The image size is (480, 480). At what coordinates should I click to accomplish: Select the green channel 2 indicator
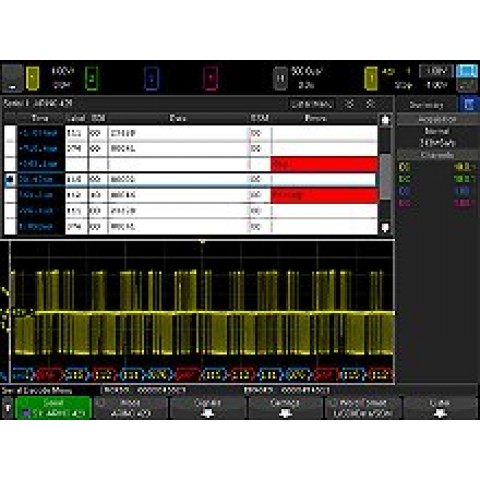coord(91,78)
